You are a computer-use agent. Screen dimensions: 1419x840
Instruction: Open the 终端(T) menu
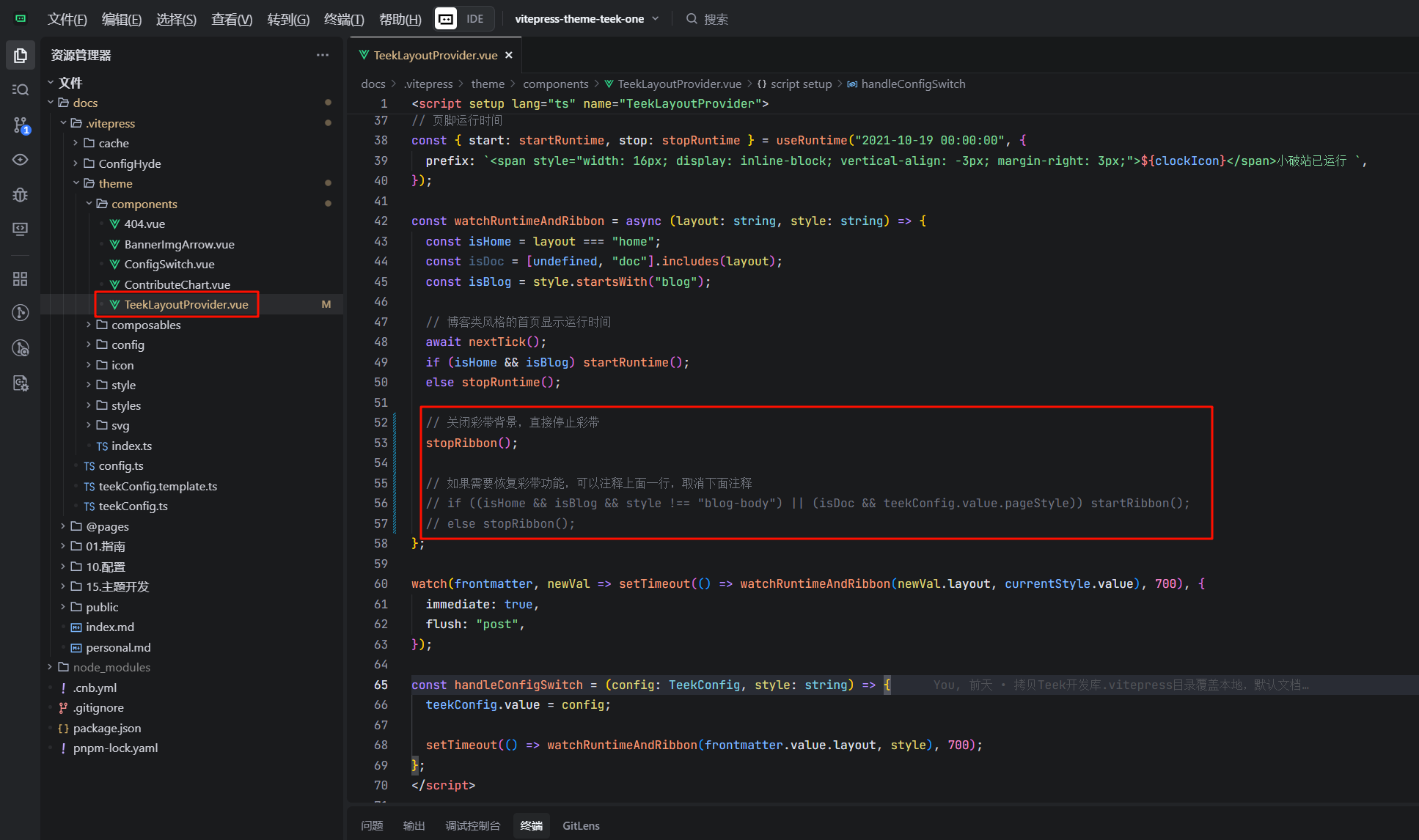343,19
